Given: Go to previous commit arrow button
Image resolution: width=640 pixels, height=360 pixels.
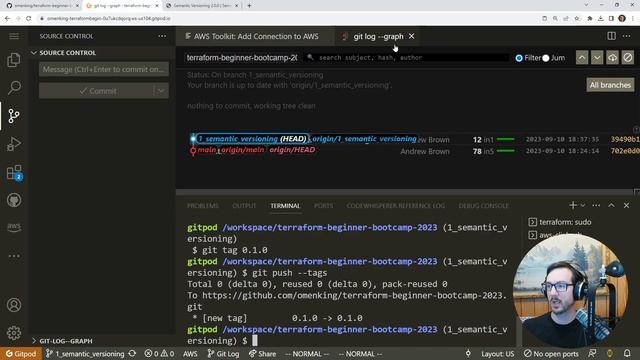Looking at the screenshot, I should pyautogui.click(x=582, y=58).
